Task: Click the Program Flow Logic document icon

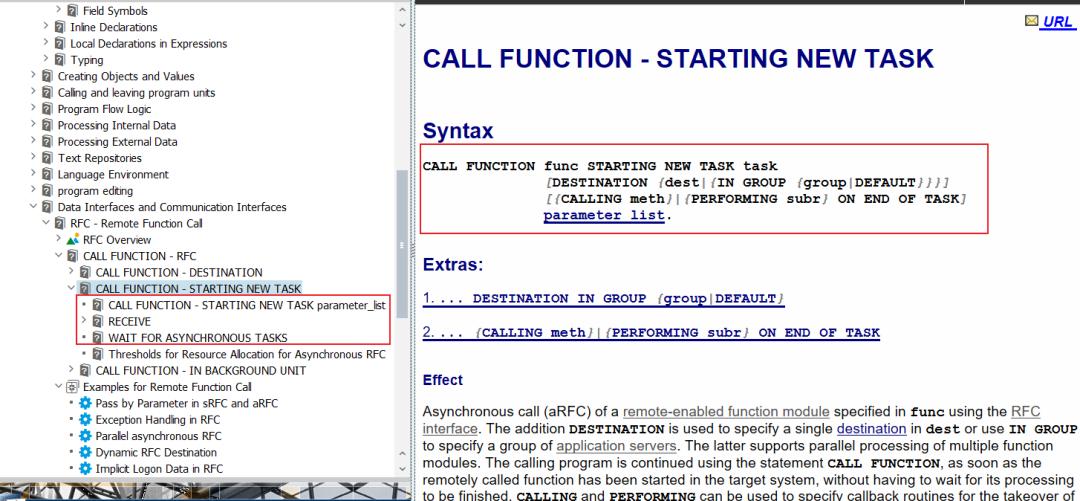Action: coord(48,109)
